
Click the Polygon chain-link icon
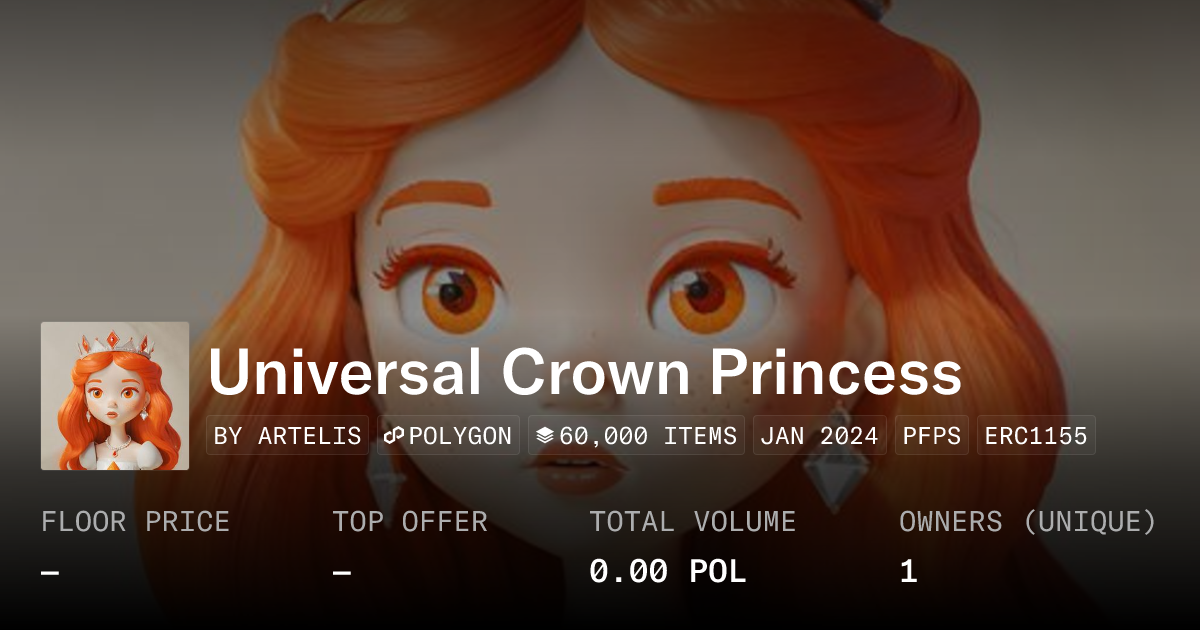[x=393, y=436]
